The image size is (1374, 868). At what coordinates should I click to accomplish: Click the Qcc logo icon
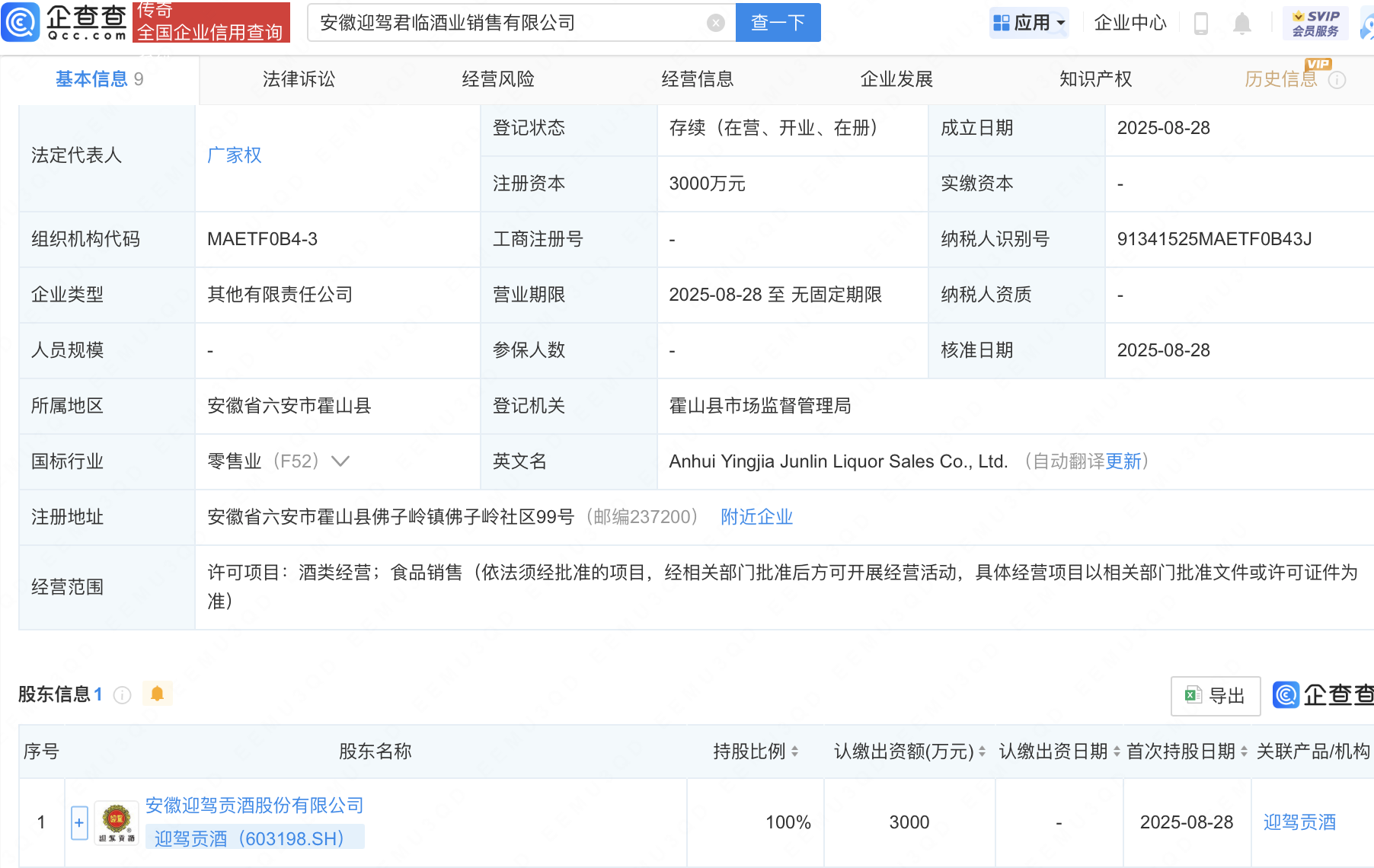(x=21, y=22)
